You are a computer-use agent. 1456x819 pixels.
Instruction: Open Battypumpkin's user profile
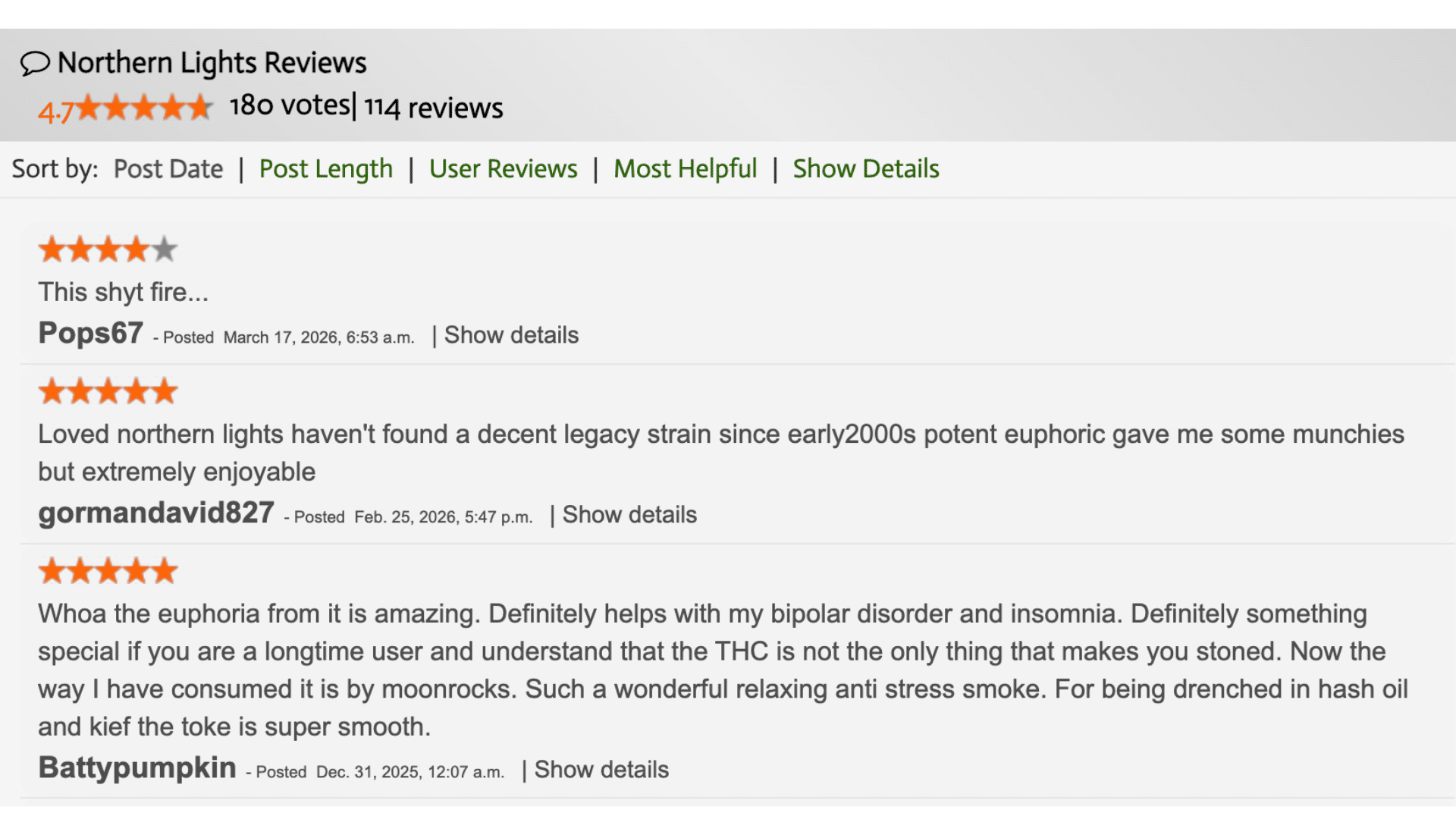136,767
